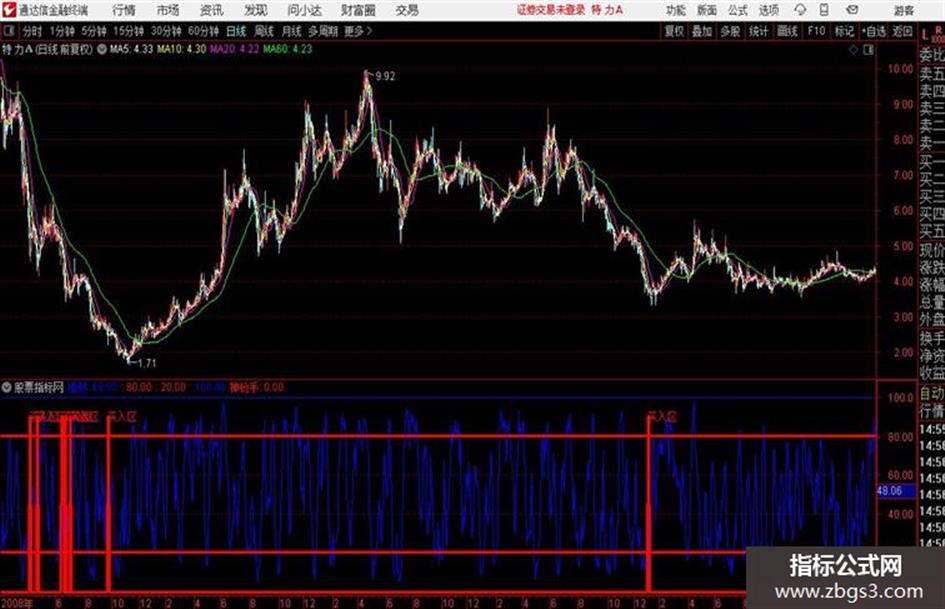Expand the main chart indicator dropdown arrow
945x609 pixels.
102,49
